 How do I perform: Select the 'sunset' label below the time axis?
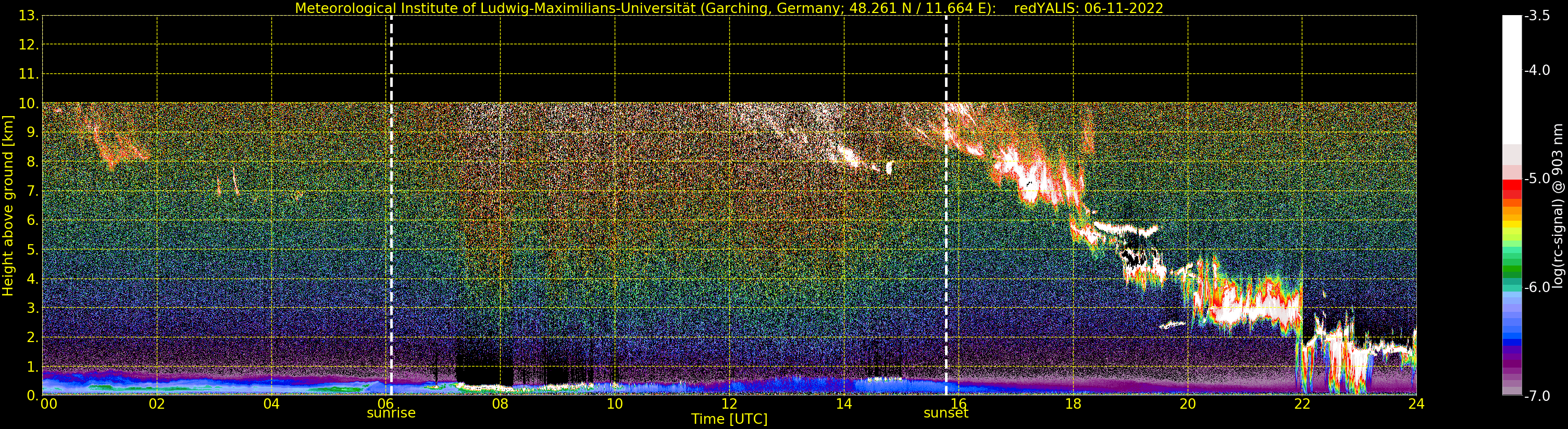coord(945,413)
